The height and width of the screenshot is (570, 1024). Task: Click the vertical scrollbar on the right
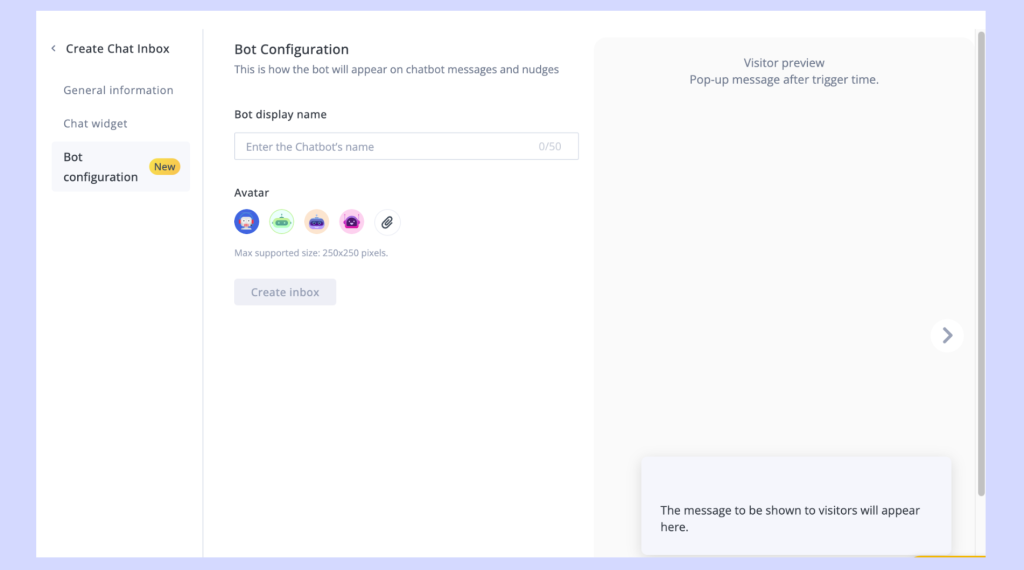pyautogui.click(x=981, y=260)
